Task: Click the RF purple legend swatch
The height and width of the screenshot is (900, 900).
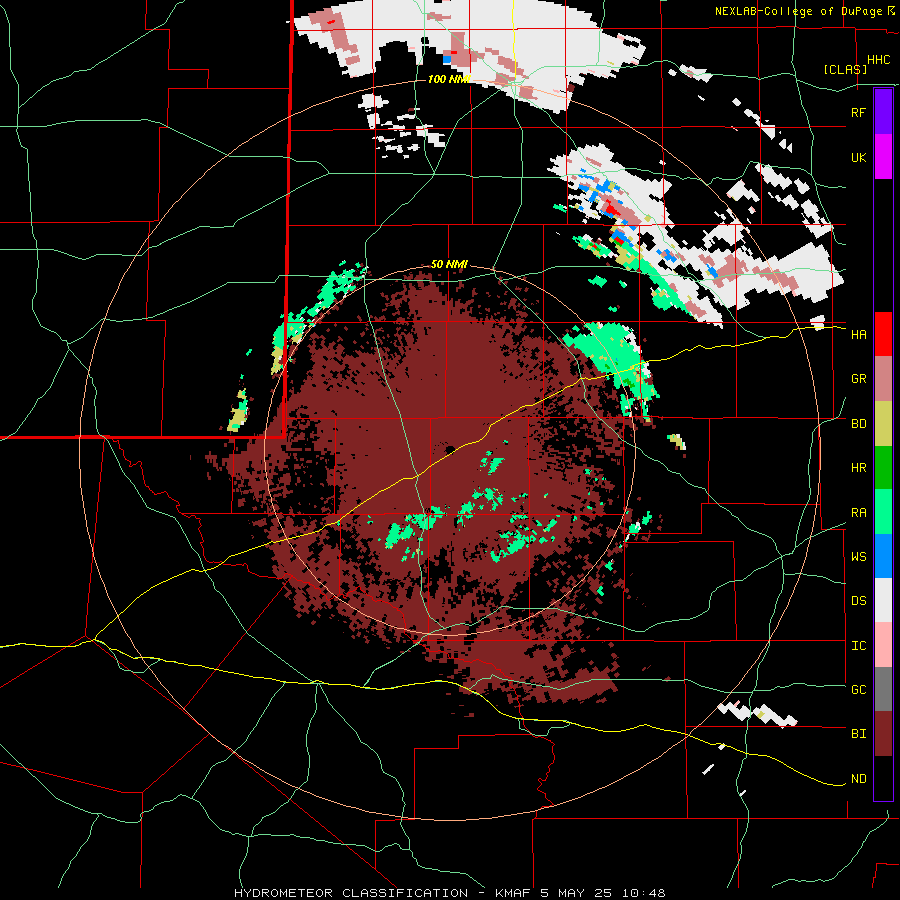Action: 883,112
